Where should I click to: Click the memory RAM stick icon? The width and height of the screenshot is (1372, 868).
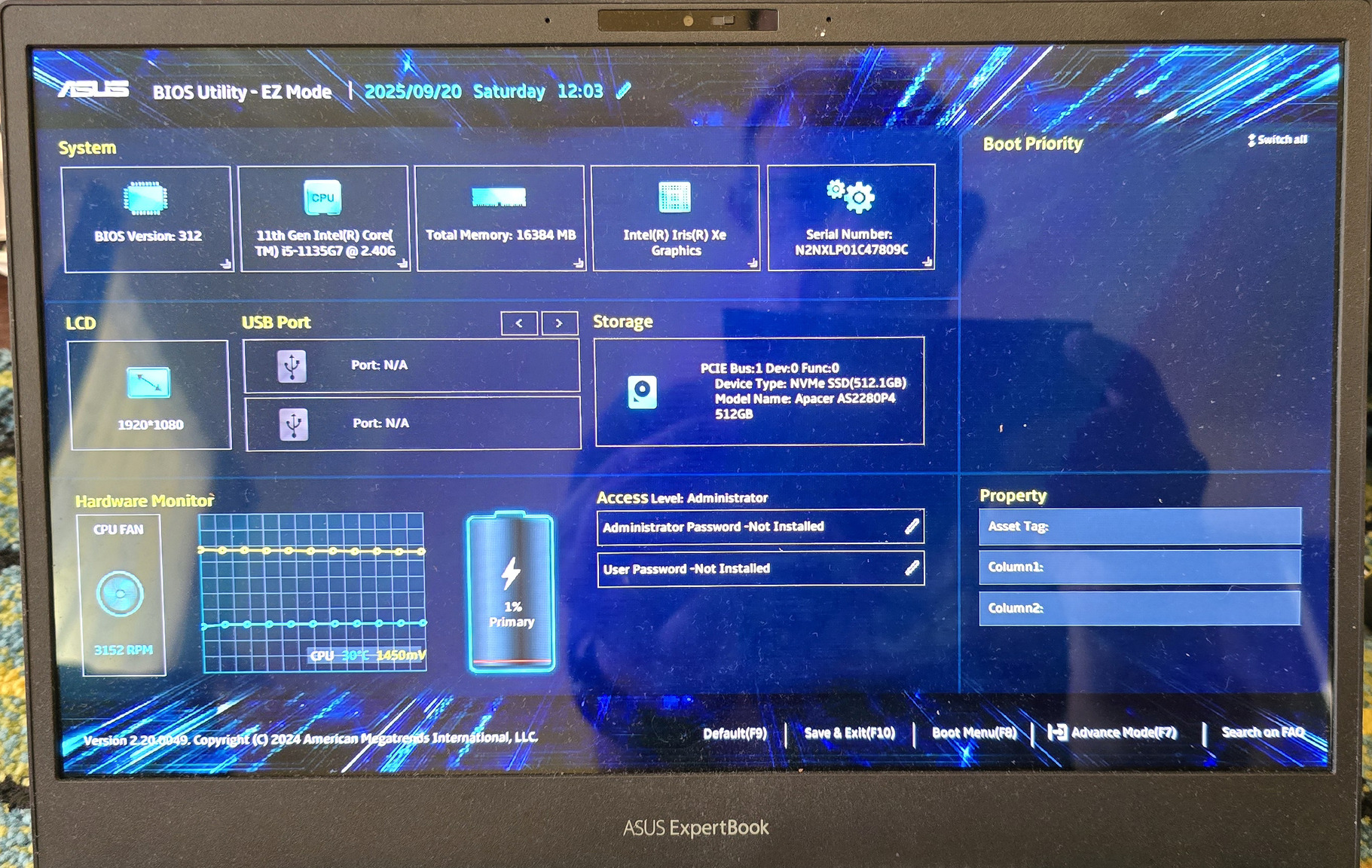(498, 197)
